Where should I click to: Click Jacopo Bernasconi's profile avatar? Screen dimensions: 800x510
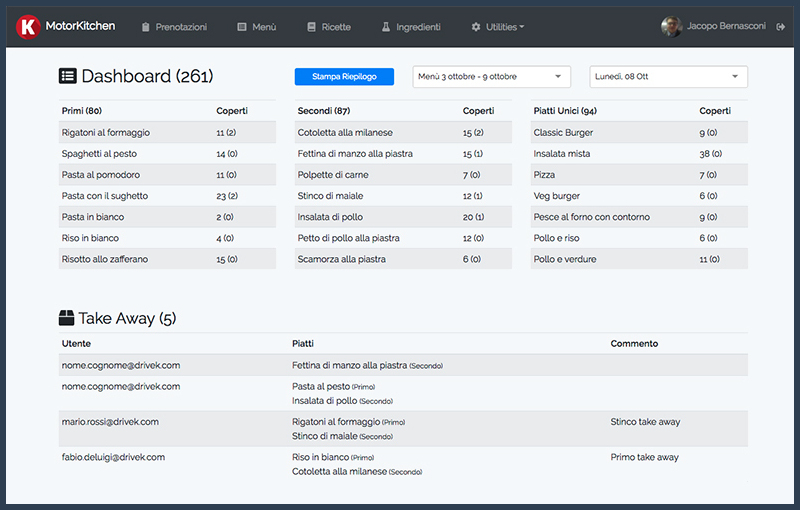click(671, 27)
